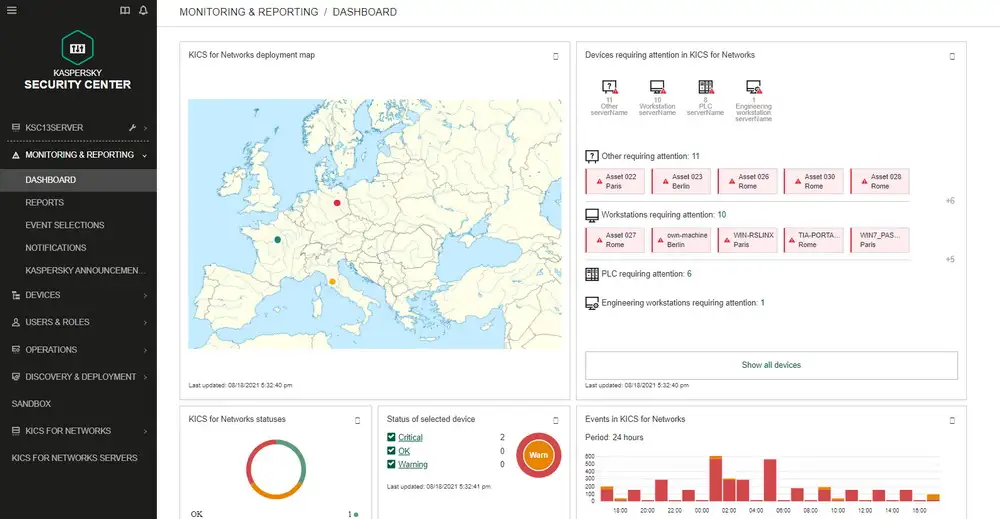The width and height of the screenshot is (1000, 519).
Task: Open Event Selections in sidebar
Action: (x=65, y=225)
